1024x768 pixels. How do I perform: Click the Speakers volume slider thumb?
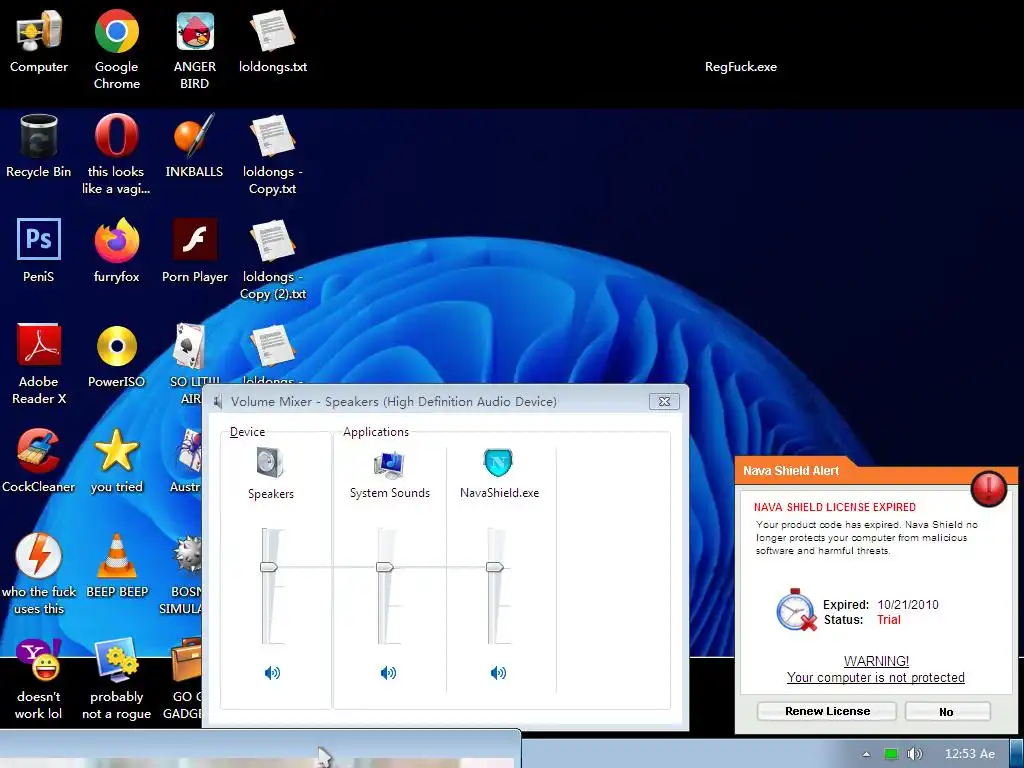268,567
